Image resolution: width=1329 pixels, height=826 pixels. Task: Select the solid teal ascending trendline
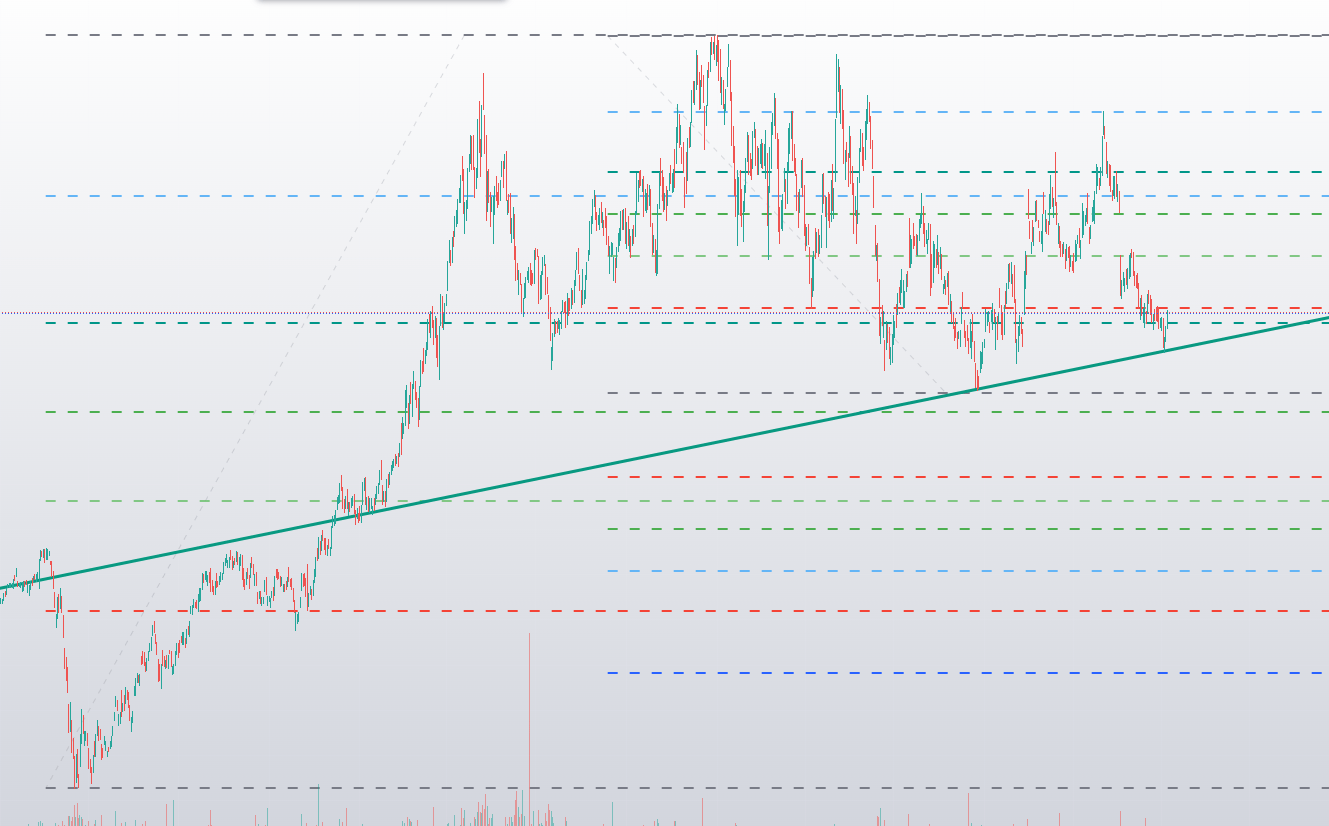tap(665, 453)
